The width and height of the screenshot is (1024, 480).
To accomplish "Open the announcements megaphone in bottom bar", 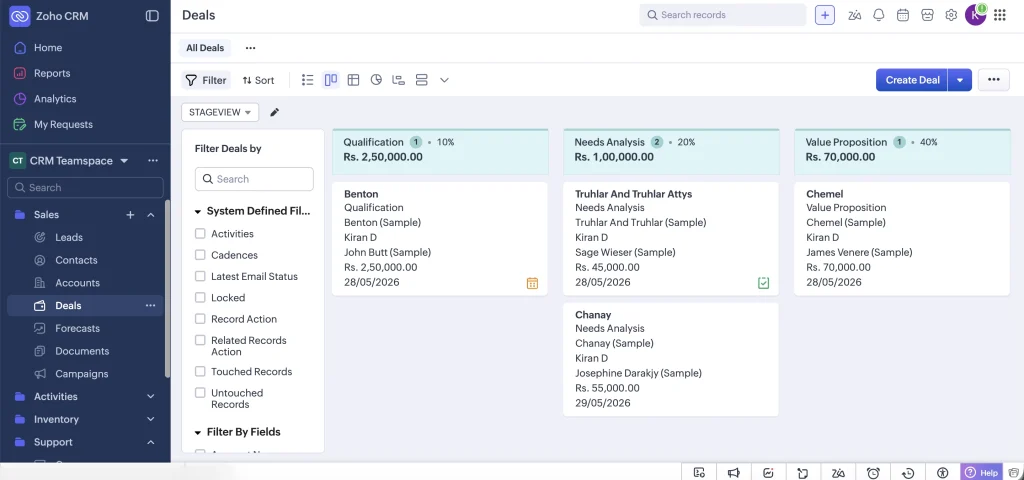I will point(734,472).
